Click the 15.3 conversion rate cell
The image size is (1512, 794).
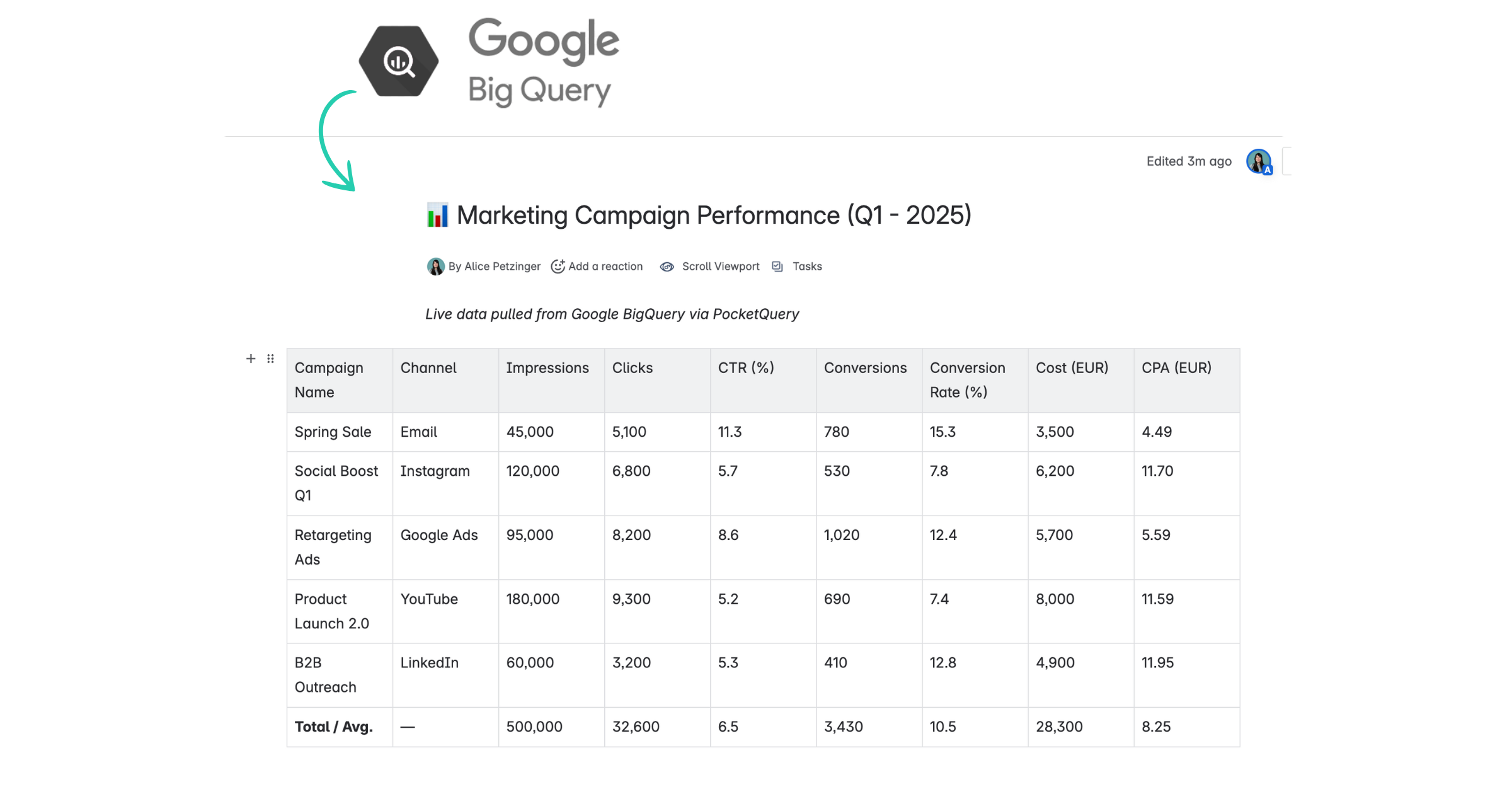pyautogui.click(x=975, y=432)
